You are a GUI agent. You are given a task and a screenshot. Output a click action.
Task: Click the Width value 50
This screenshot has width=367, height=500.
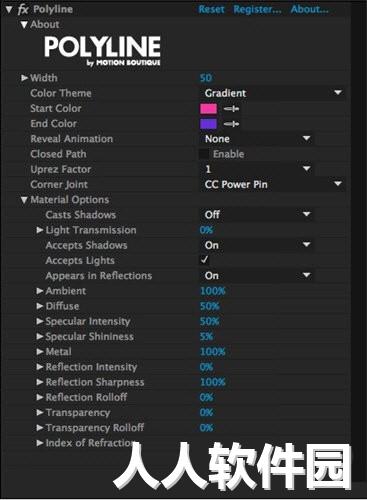206,78
